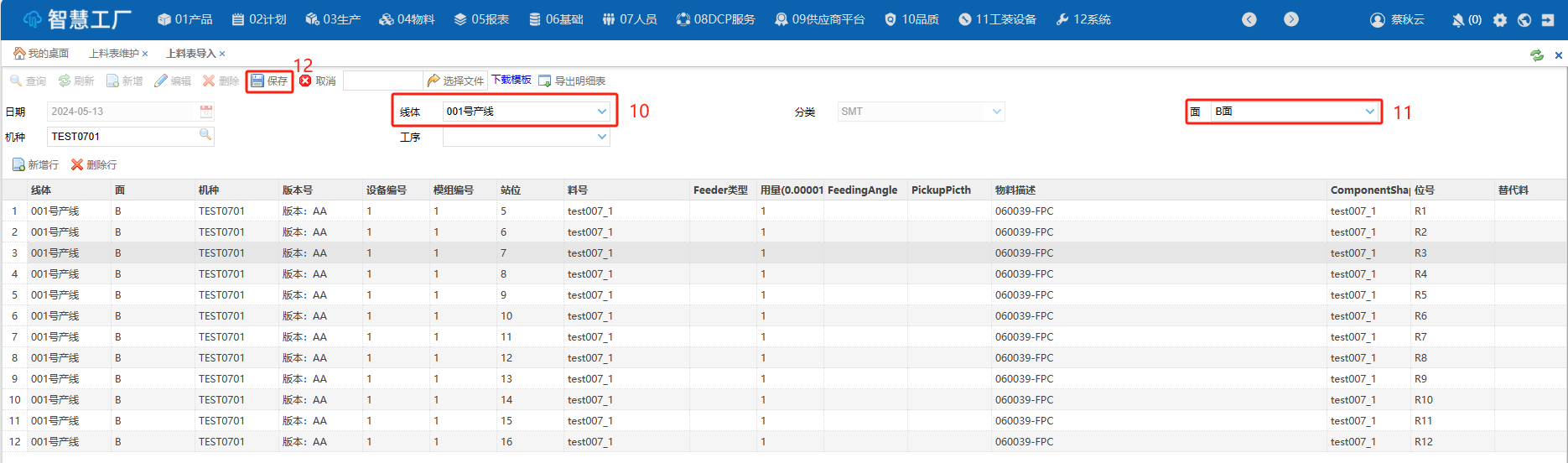Image resolution: width=1568 pixels, height=463 pixels.
Task: Close the 上料表导入 tab
Action: pyautogui.click(x=222, y=54)
